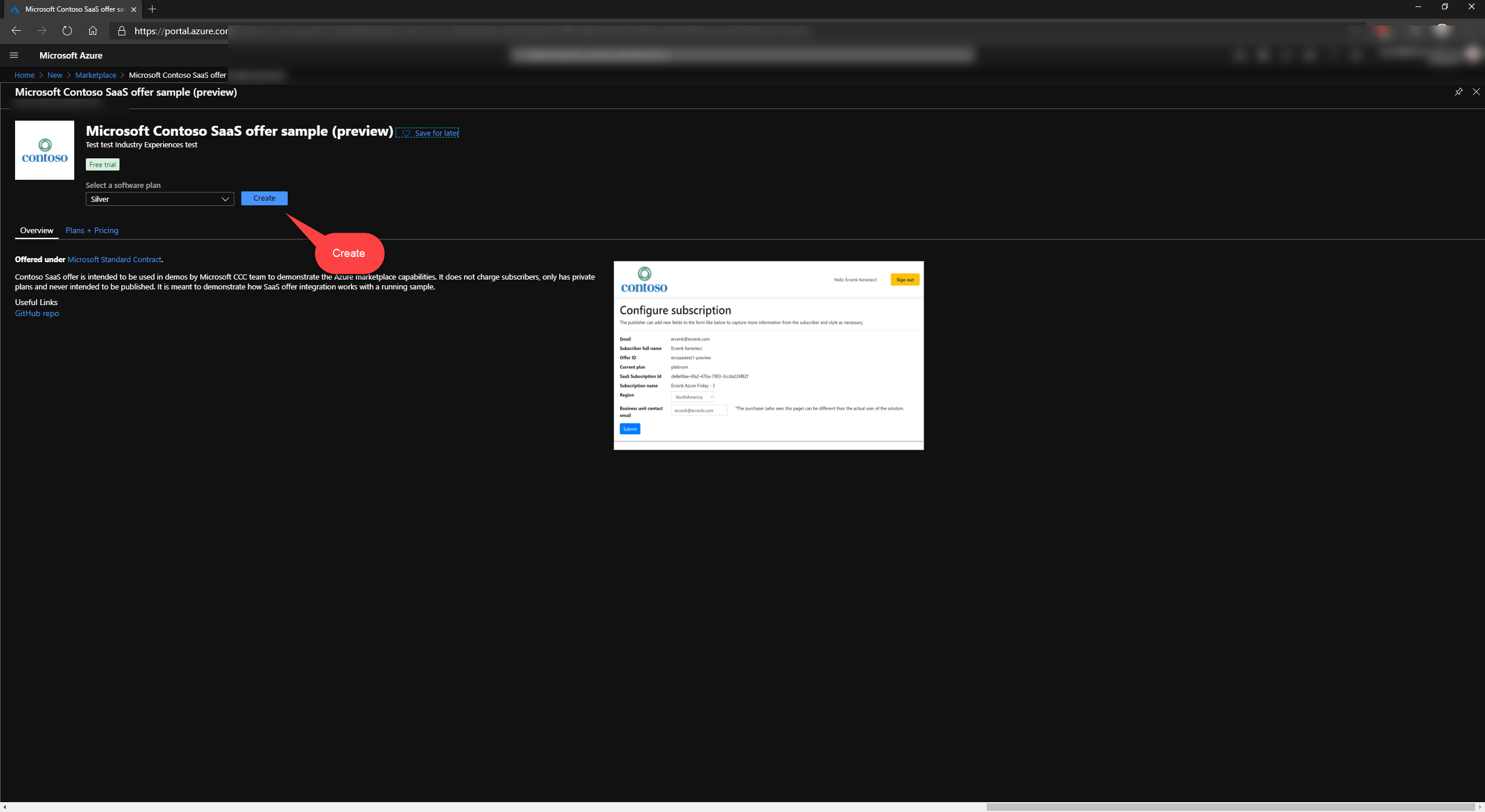The height and width of the screenshot is (812, 1485).
Task: Click the site lock icon
Action: (x=122, y=31)
